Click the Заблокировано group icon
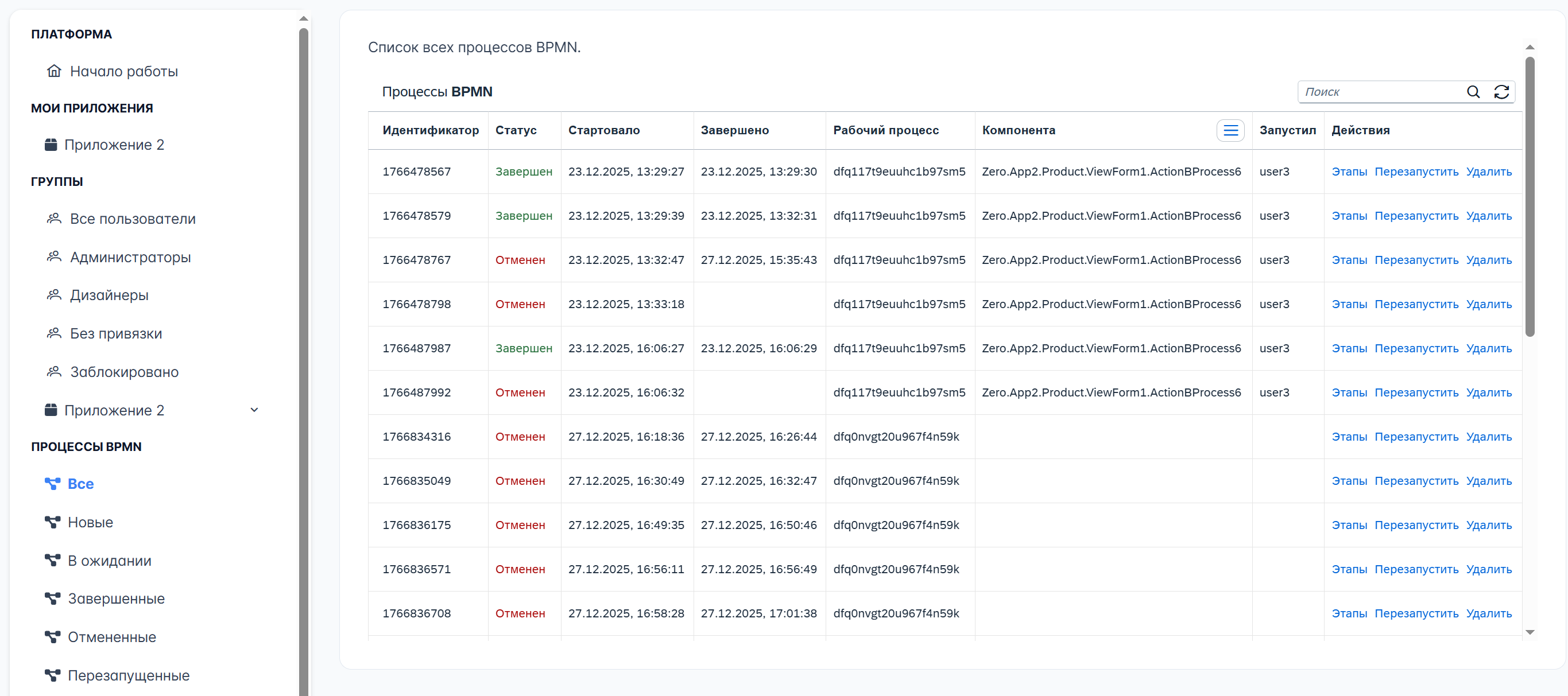Image resolution: width=1568 pixels, height=696 pixels. click(54, 372)
